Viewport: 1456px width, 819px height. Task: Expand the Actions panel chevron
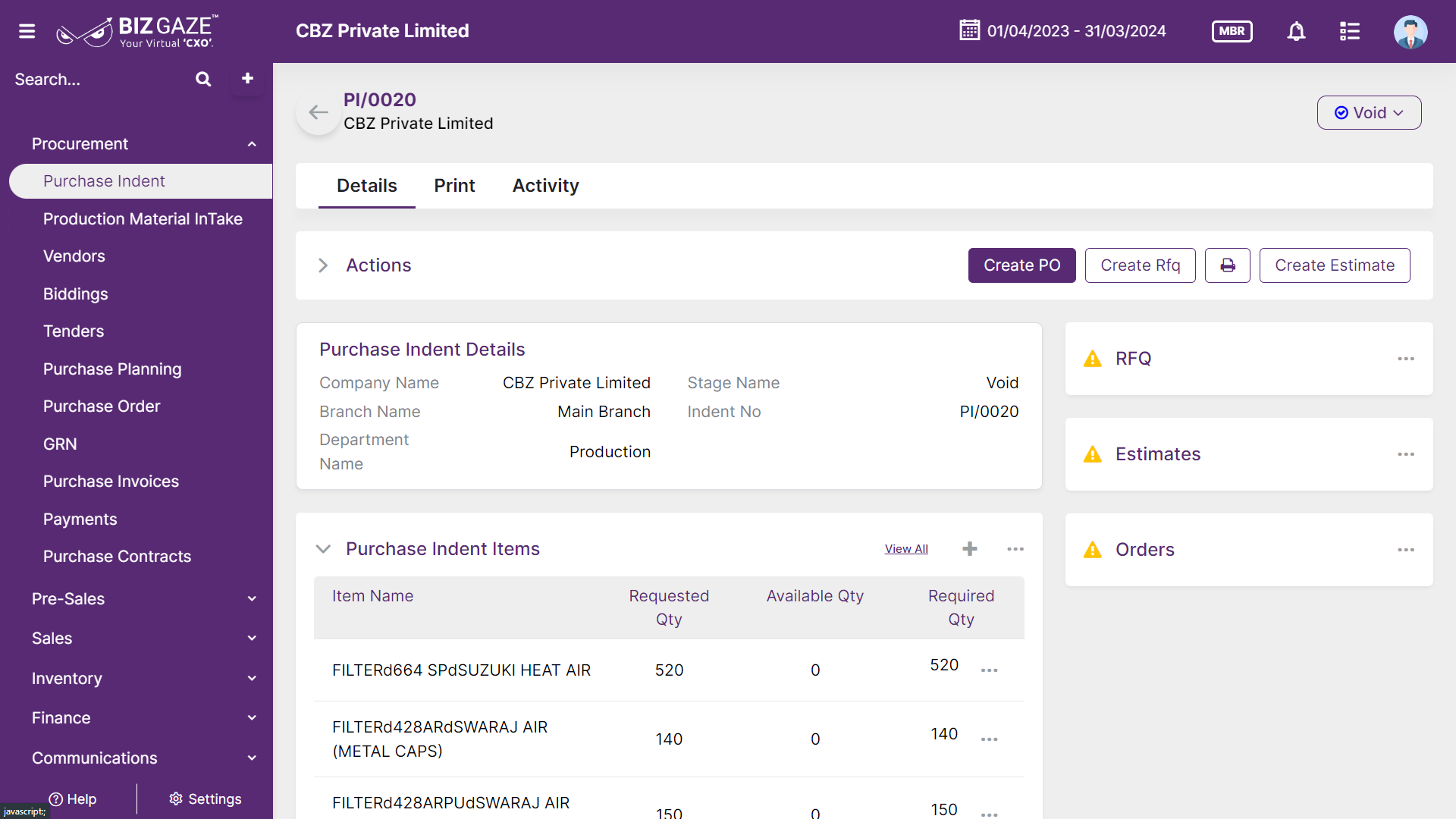pyautogui.click(x=323, y=265)
